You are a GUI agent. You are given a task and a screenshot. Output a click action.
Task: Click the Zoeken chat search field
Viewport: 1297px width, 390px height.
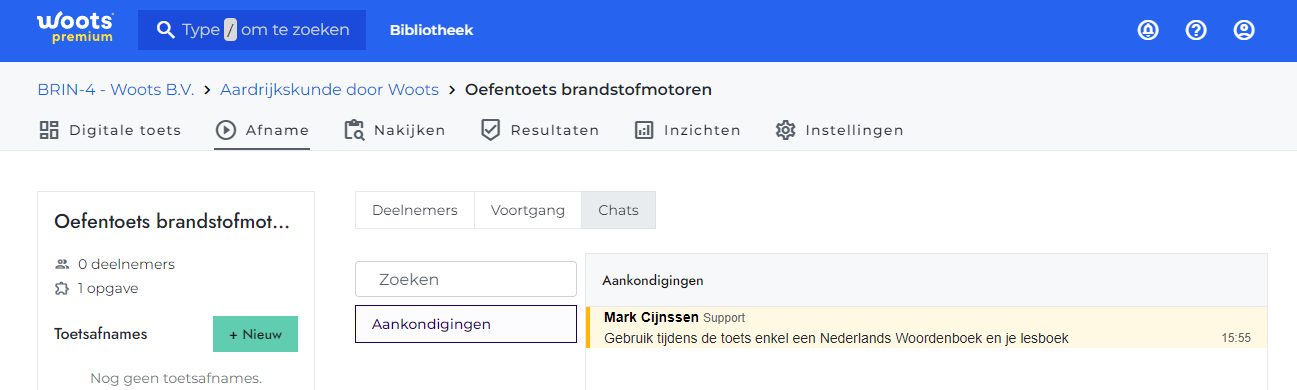466,279
